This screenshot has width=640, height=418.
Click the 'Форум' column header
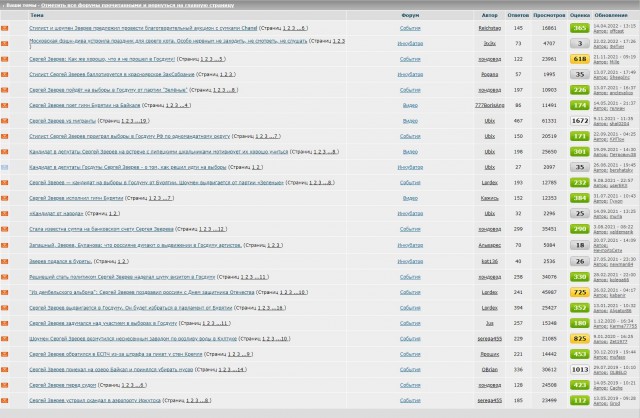tap(410, 15)
